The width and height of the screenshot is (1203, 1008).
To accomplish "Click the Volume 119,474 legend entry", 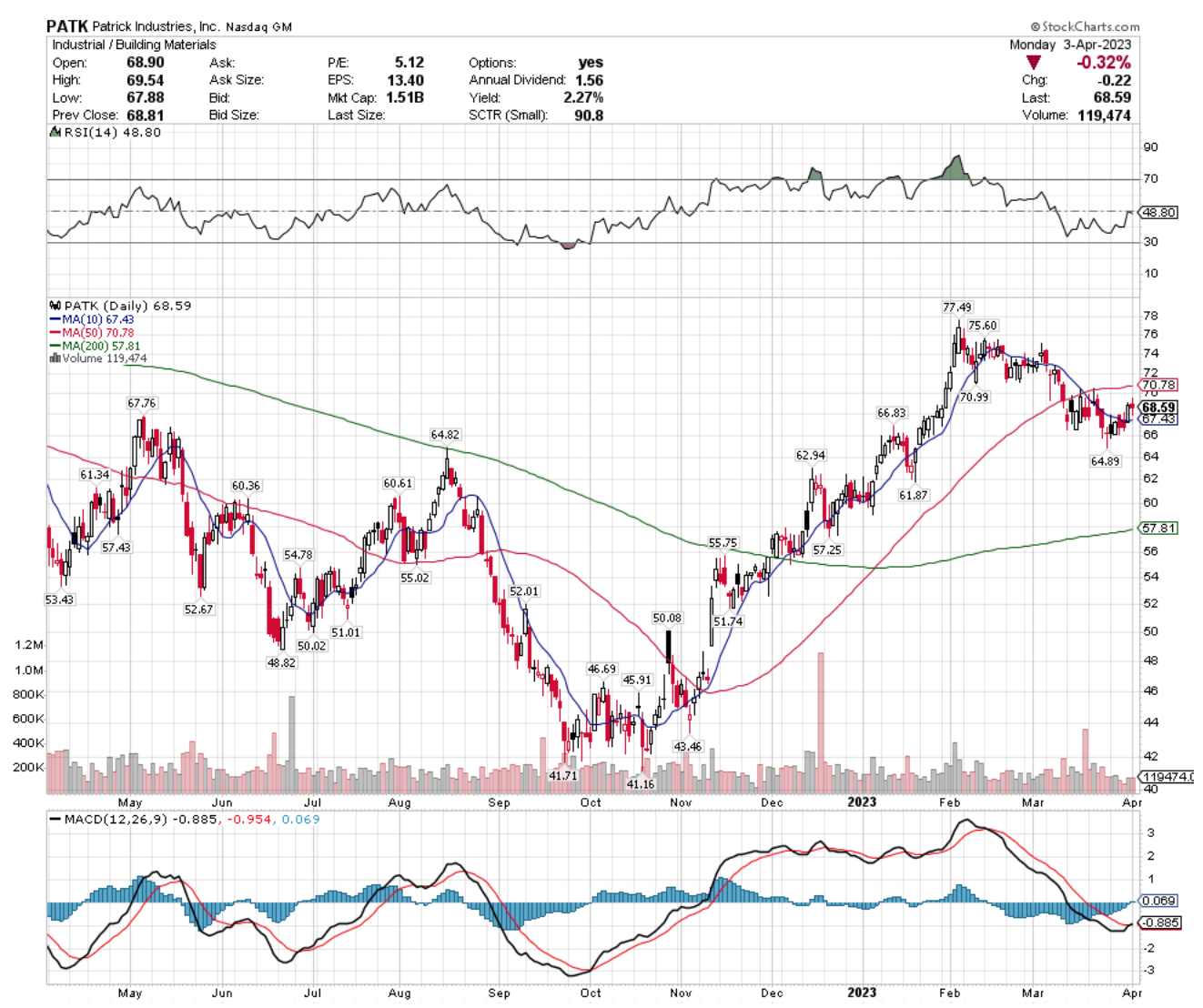I will (104, 358).
